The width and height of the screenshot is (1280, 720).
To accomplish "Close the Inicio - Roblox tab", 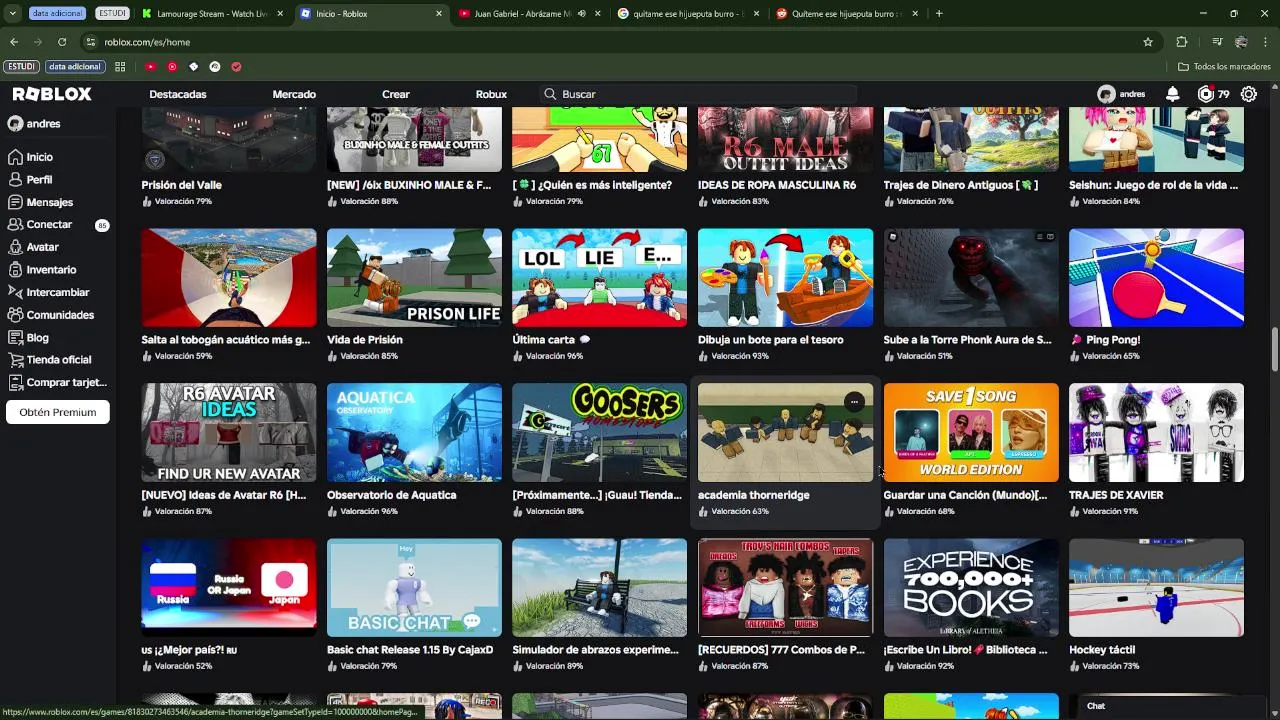I will (439, 14).
